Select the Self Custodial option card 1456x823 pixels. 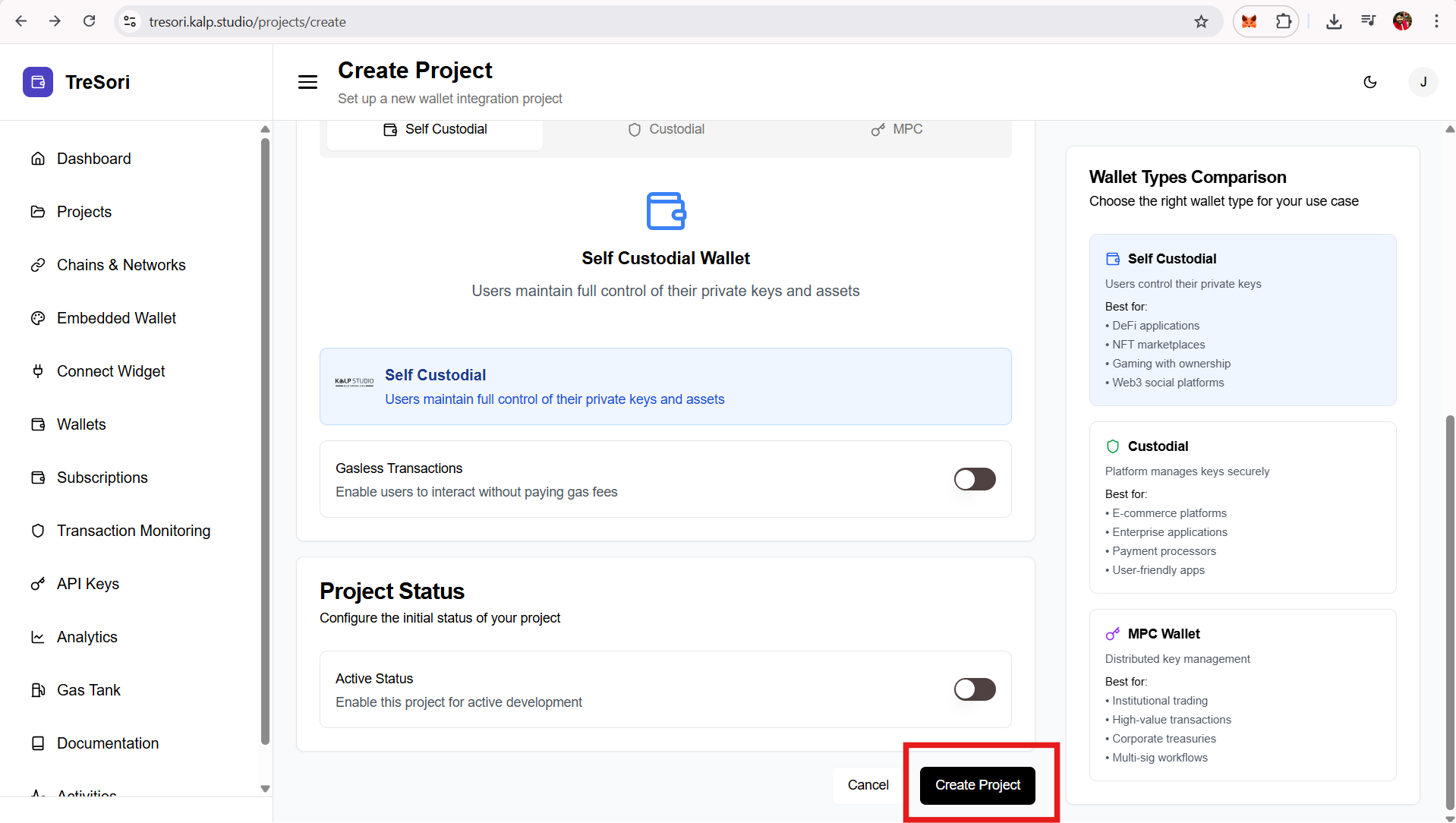665,386
